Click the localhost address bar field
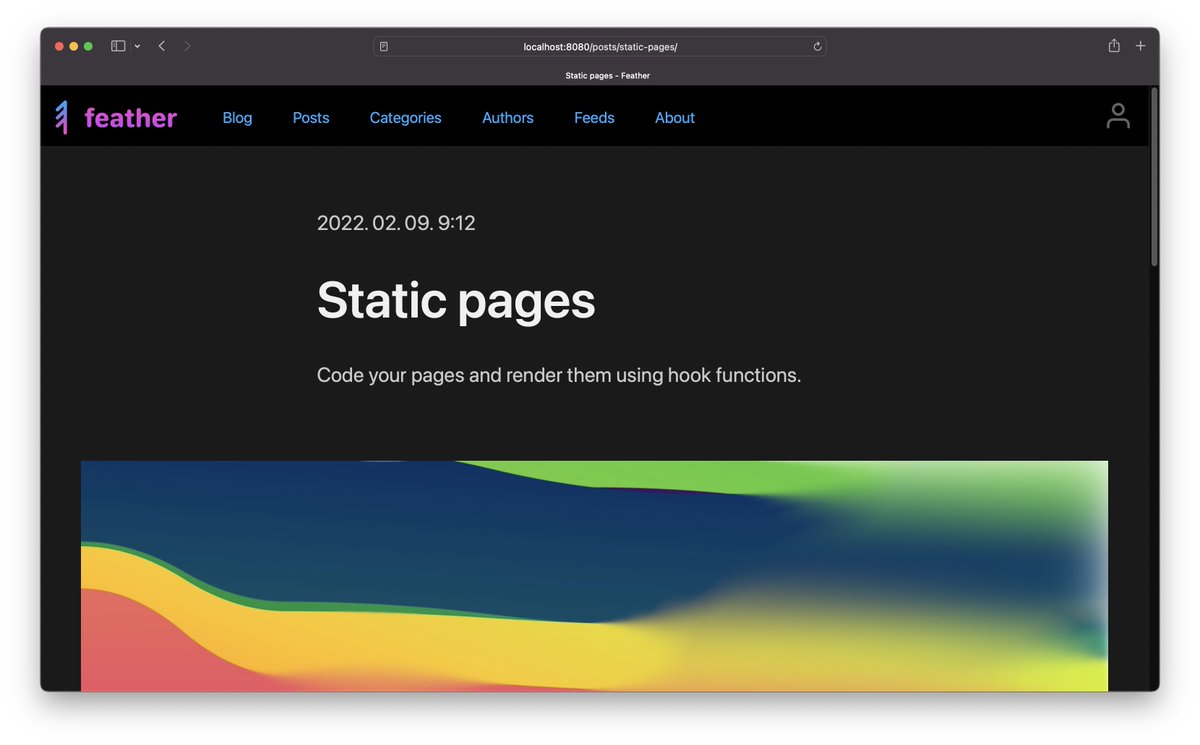This screenshot has height=745, width=1200. click(x=600, y=46)
